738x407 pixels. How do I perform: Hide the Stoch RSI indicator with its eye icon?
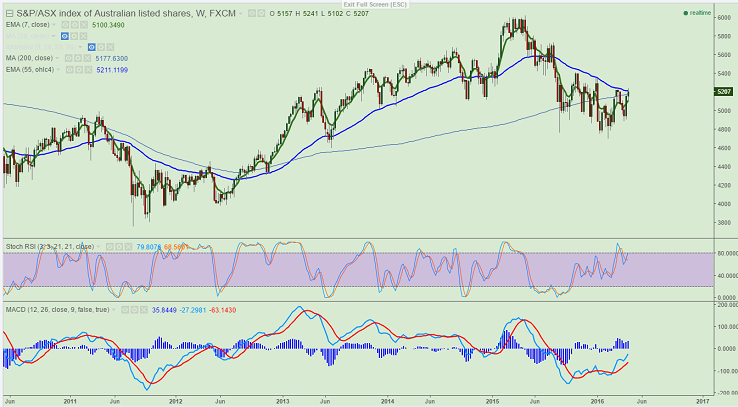[110, 247]
